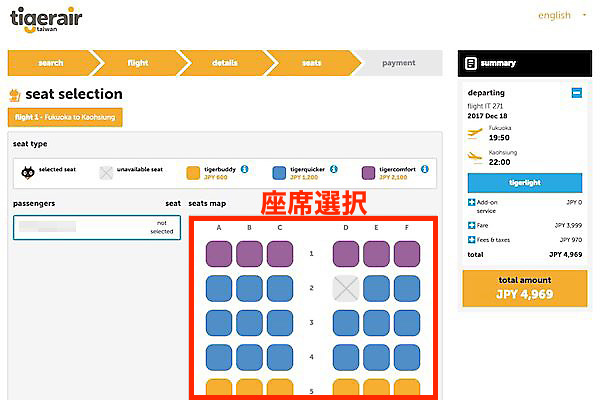Choose tigerbuddy seat 5A

click(219, 387)
